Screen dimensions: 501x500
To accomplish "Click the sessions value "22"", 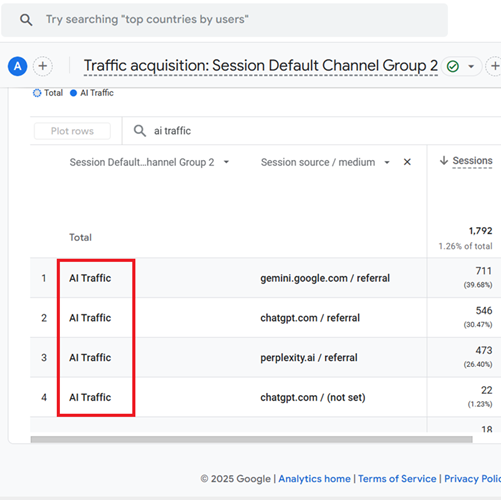I will (x=487, y=390).
